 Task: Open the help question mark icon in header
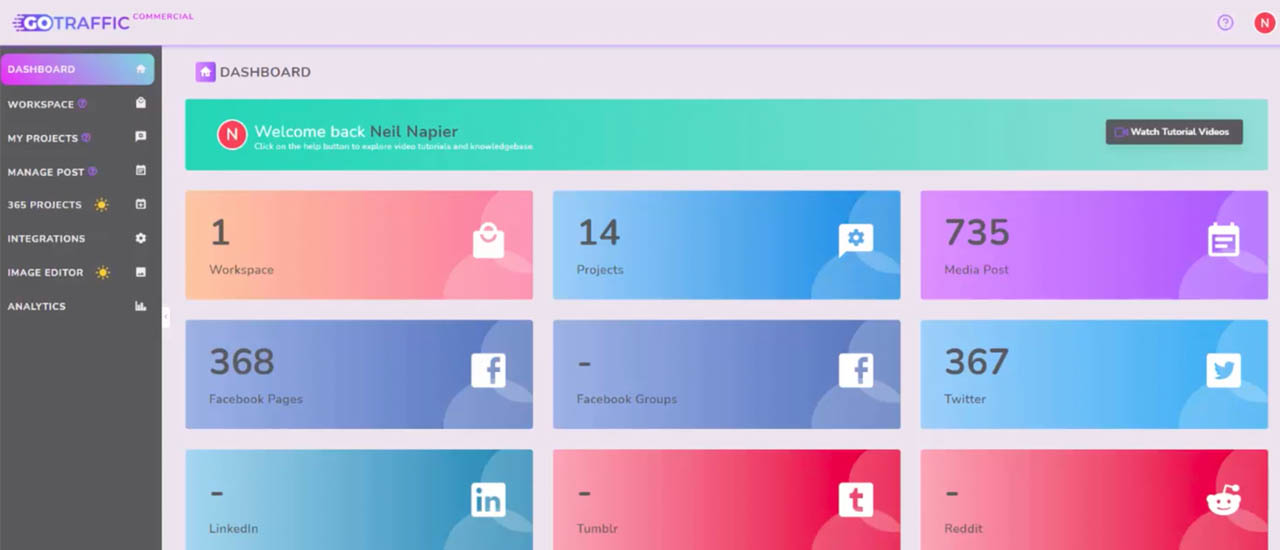(x=1225, y=23)
